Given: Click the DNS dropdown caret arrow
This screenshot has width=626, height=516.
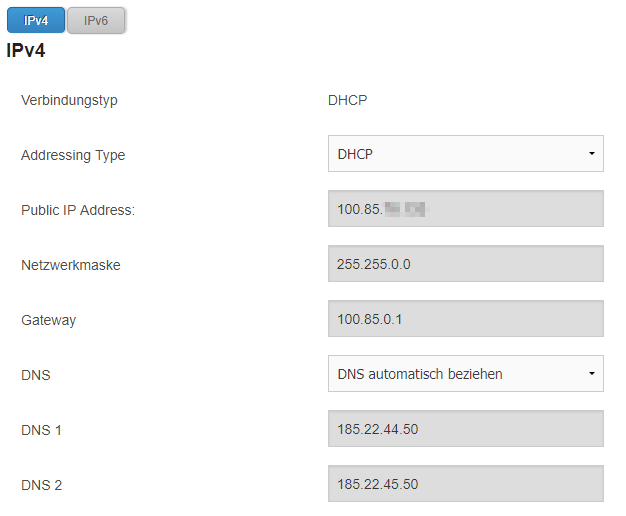Looking at the screenshot, I should point(592,374).
